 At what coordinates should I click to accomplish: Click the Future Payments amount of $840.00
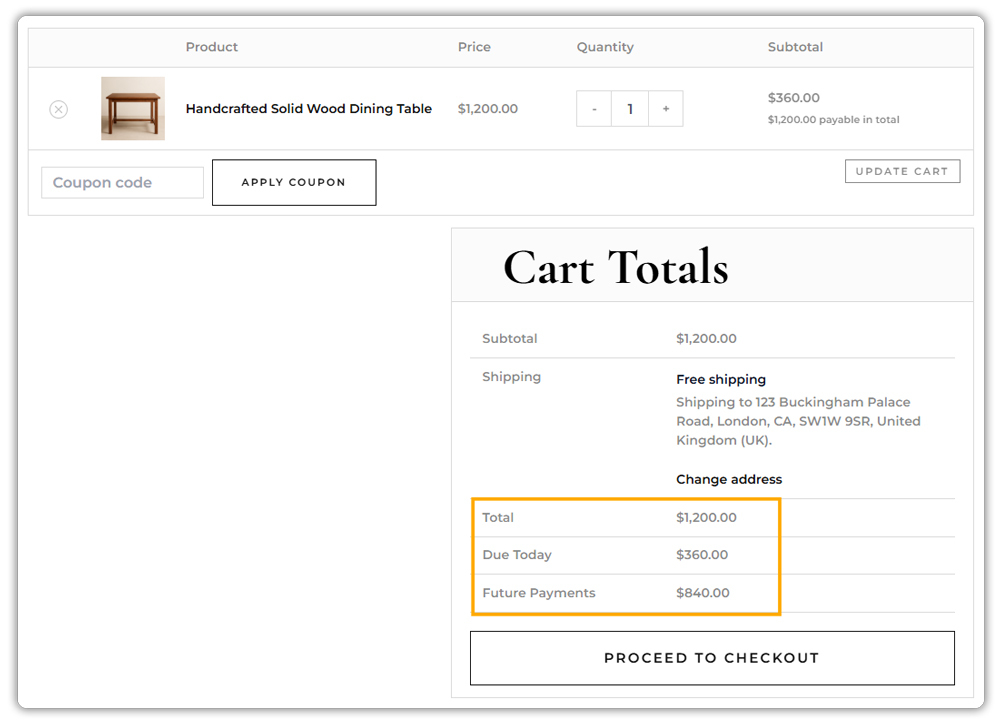pyautogui.click(x=703, y=592)
